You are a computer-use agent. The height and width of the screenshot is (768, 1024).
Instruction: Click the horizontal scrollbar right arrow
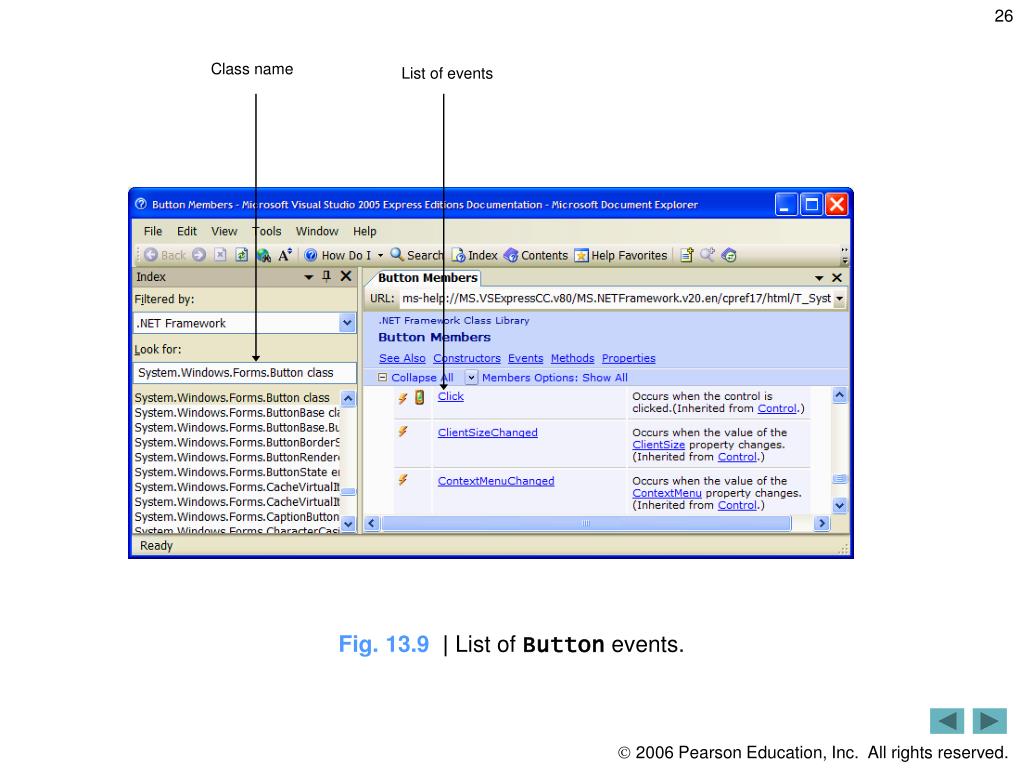click(822, 523)
